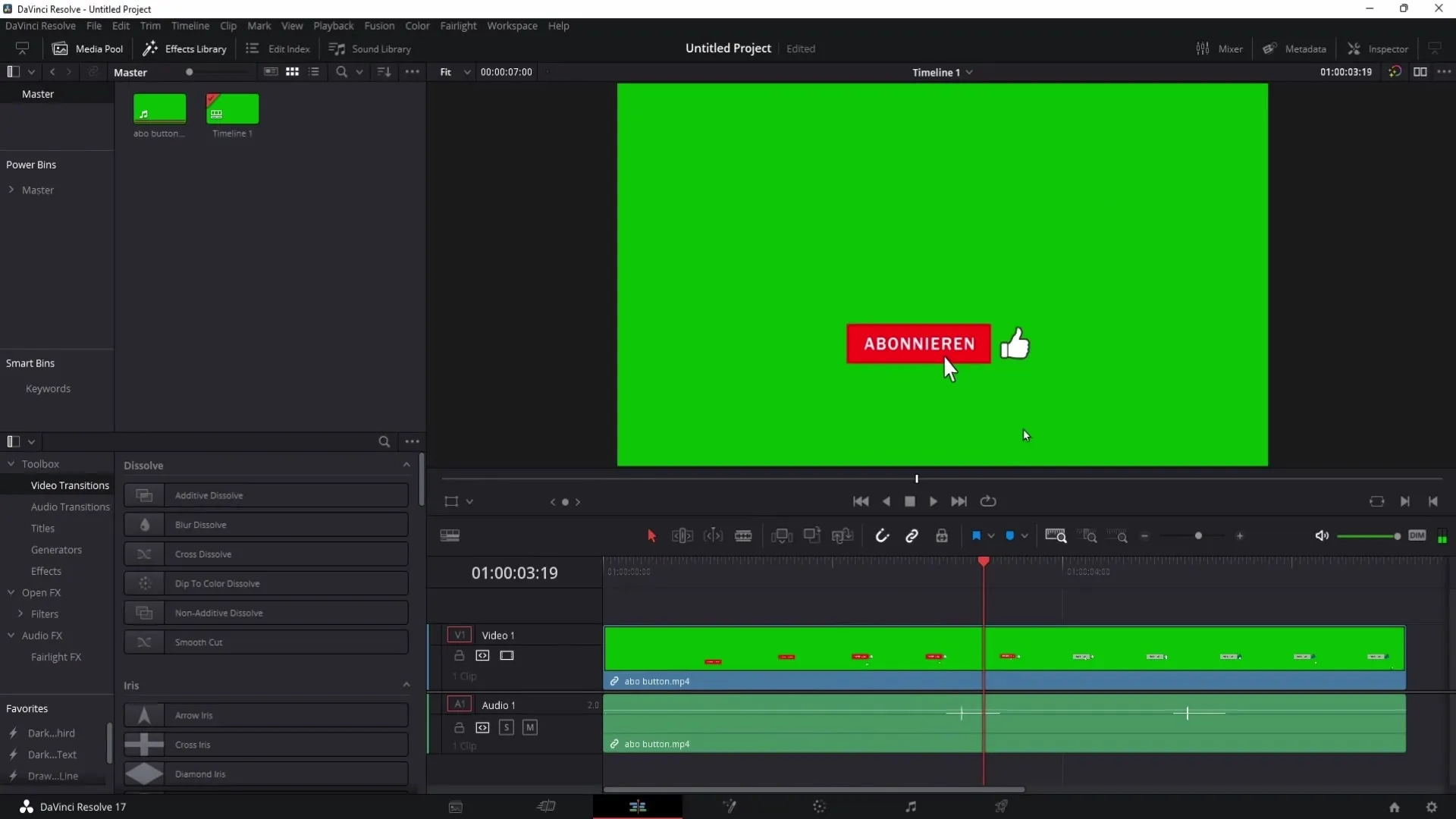
Task: Select the Razor/Cut tool in timeline
Action: (x=744, y=535)
